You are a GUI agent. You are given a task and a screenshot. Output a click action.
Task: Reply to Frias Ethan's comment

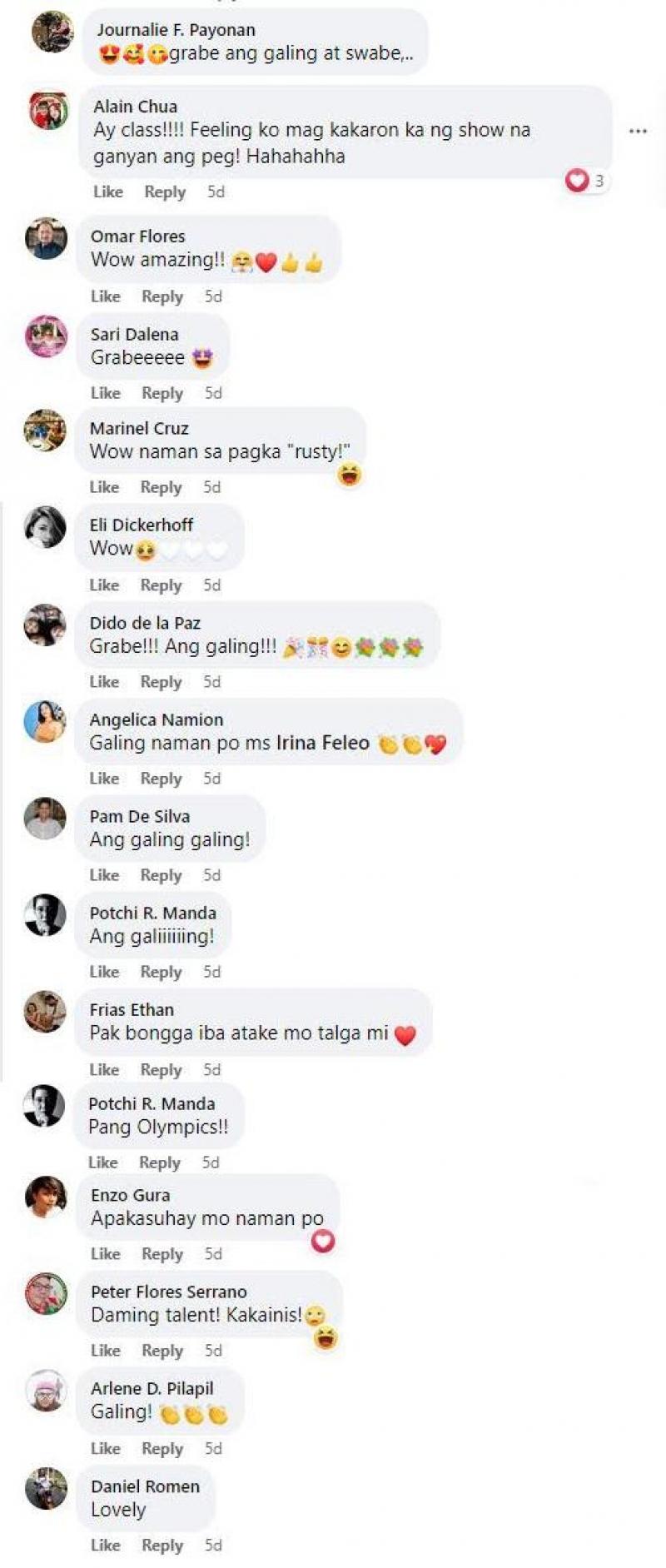[161, 1070]
